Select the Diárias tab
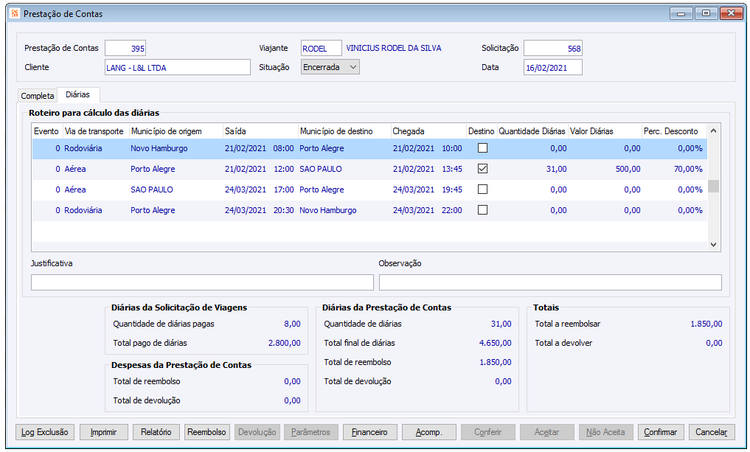The height and width of the screenshot is (452, 750). [x=78, y=95]
